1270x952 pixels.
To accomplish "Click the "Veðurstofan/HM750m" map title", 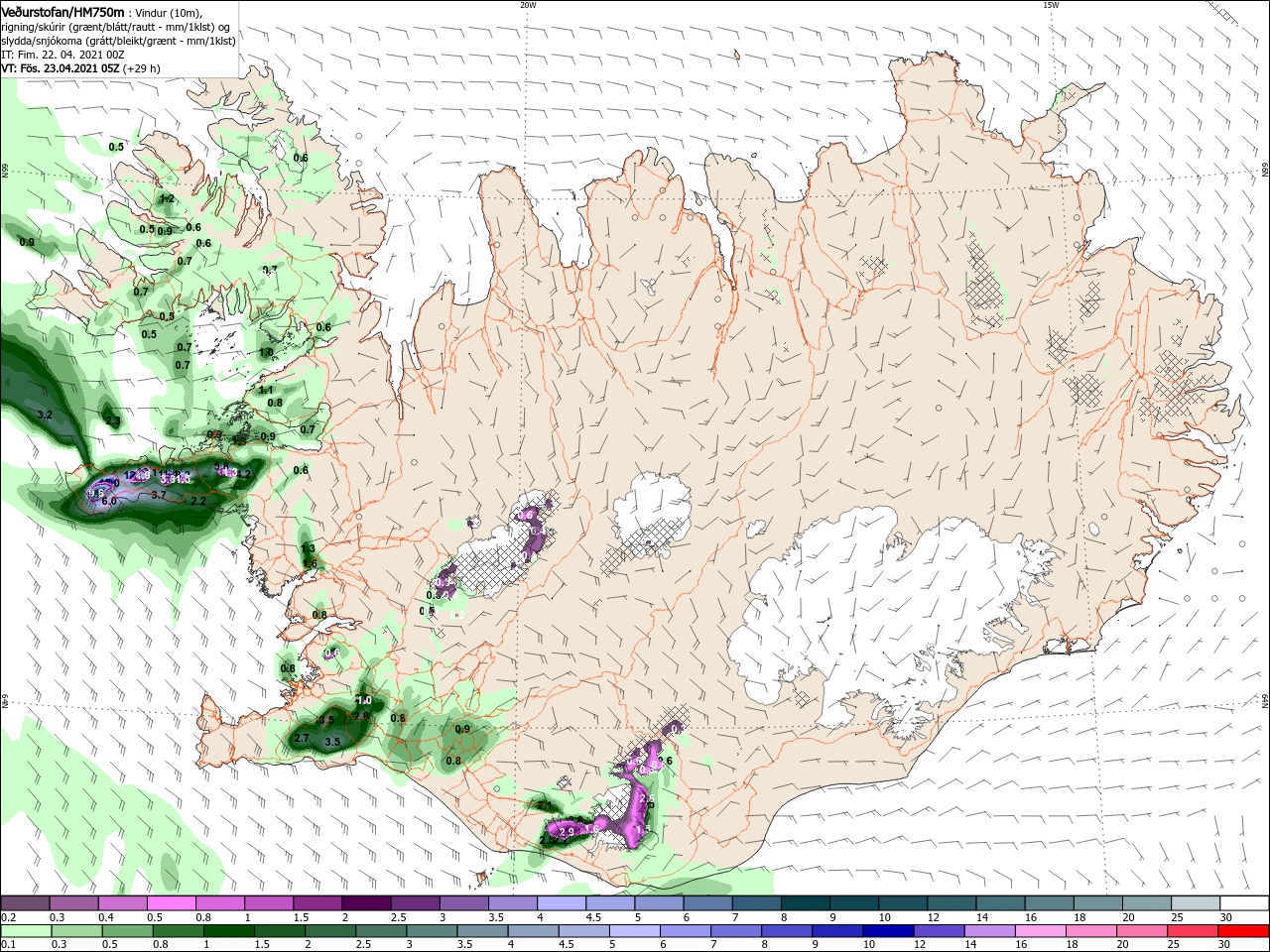I will 63,11.
